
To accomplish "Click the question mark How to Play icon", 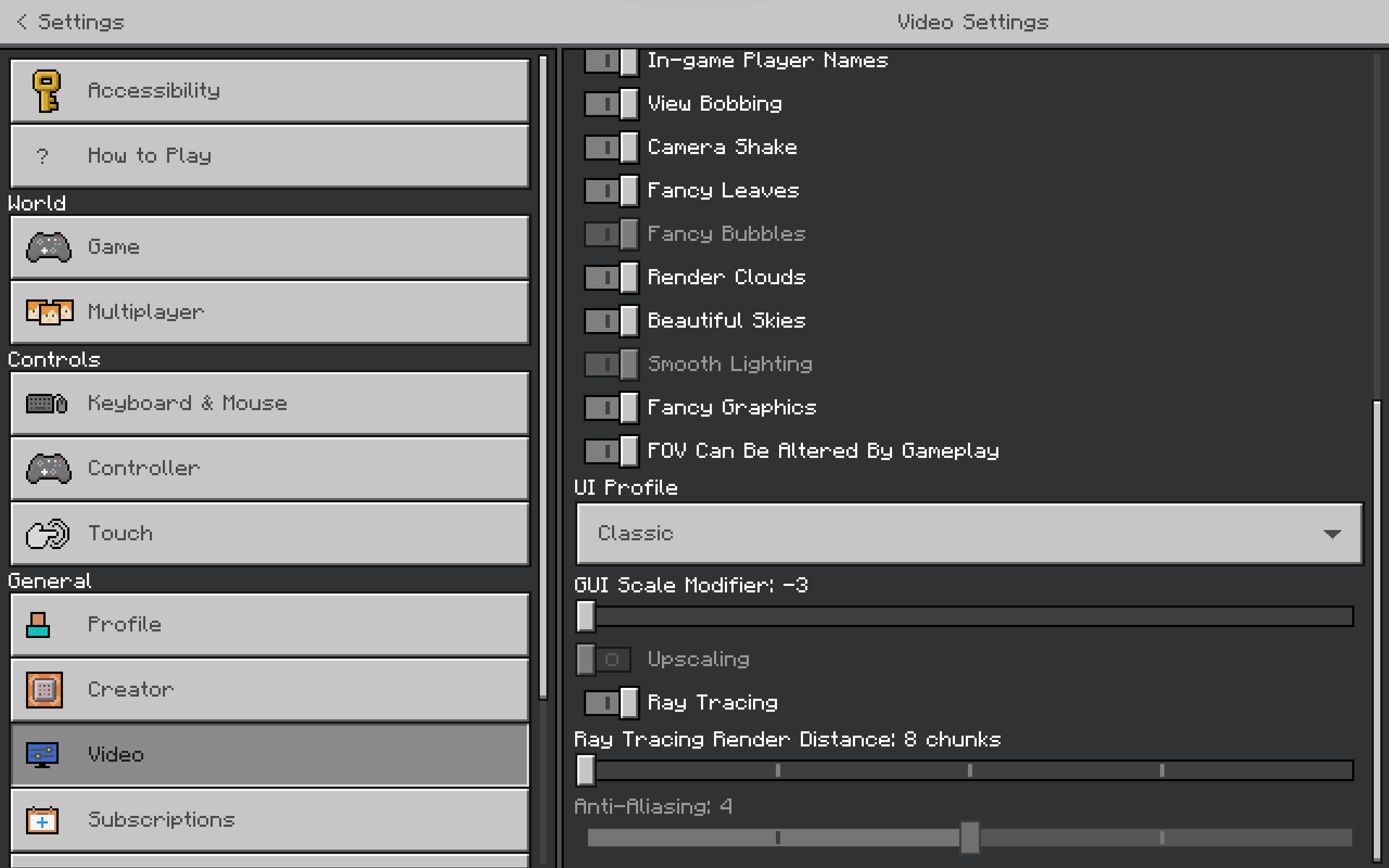I will point(42,156).
